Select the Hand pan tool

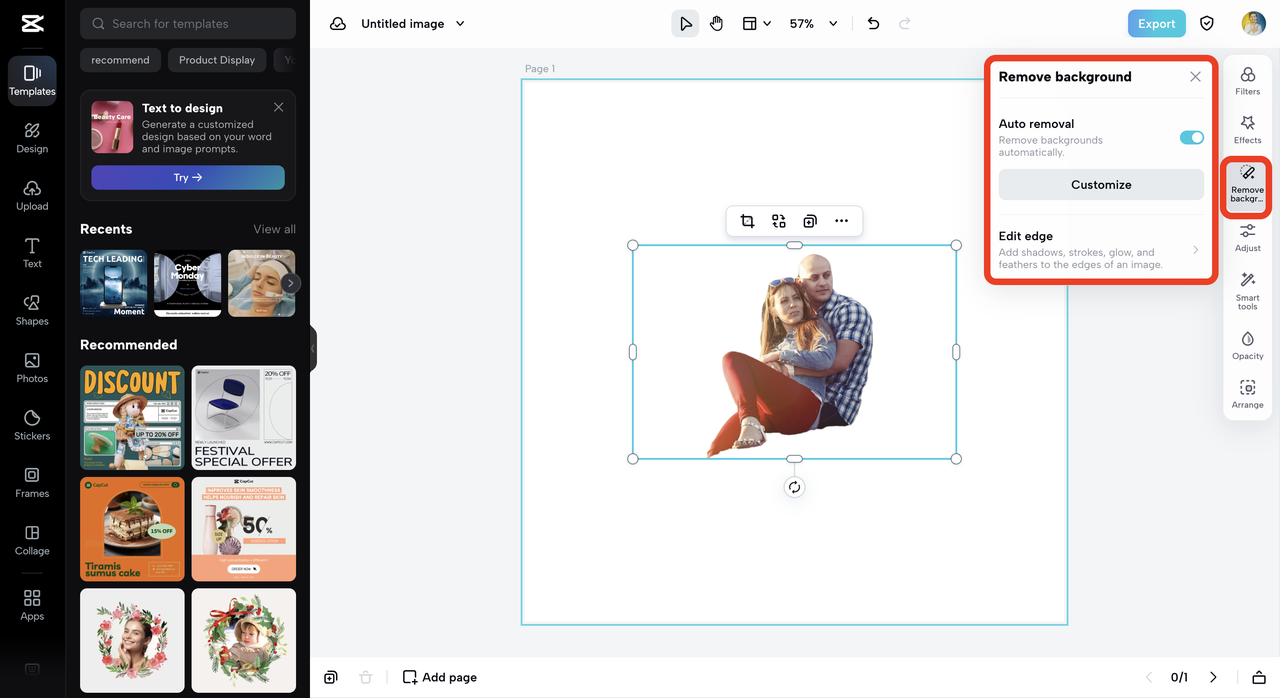(716, 24)
